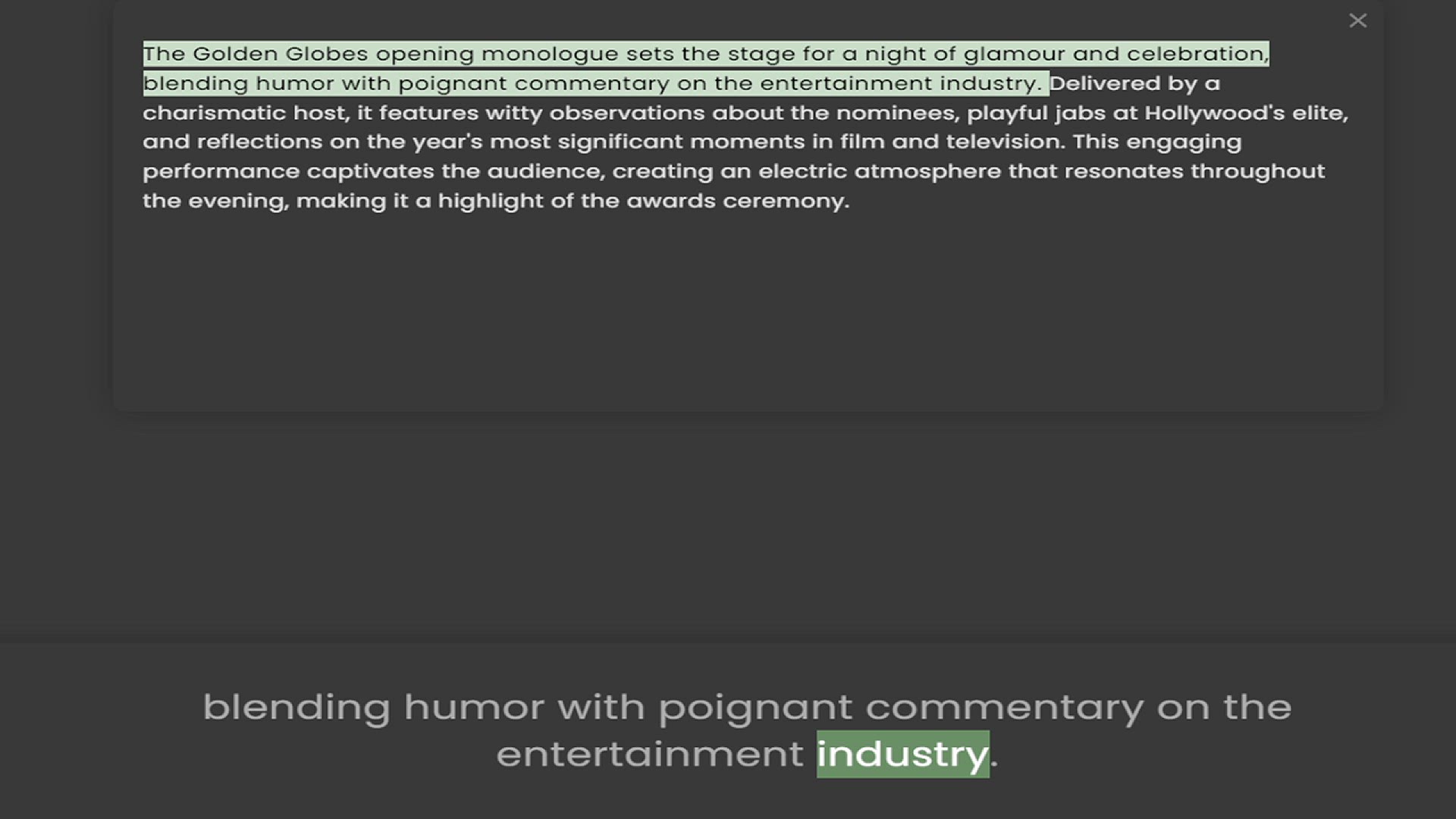
Task: Click the word "Delivered" in the paragraph
Action: tap(1105, 83)
